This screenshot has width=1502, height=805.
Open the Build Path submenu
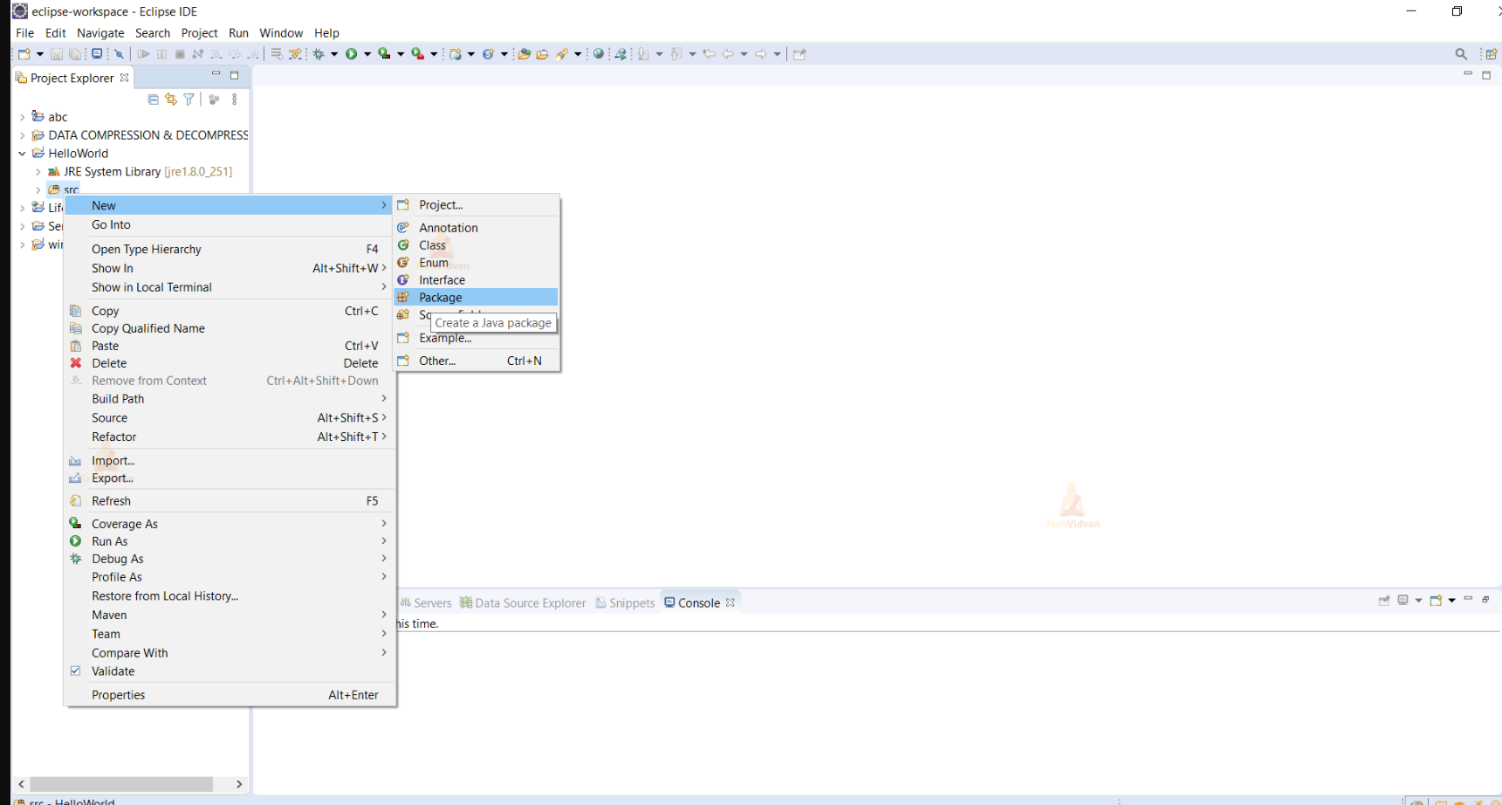(x=229, y=398)
